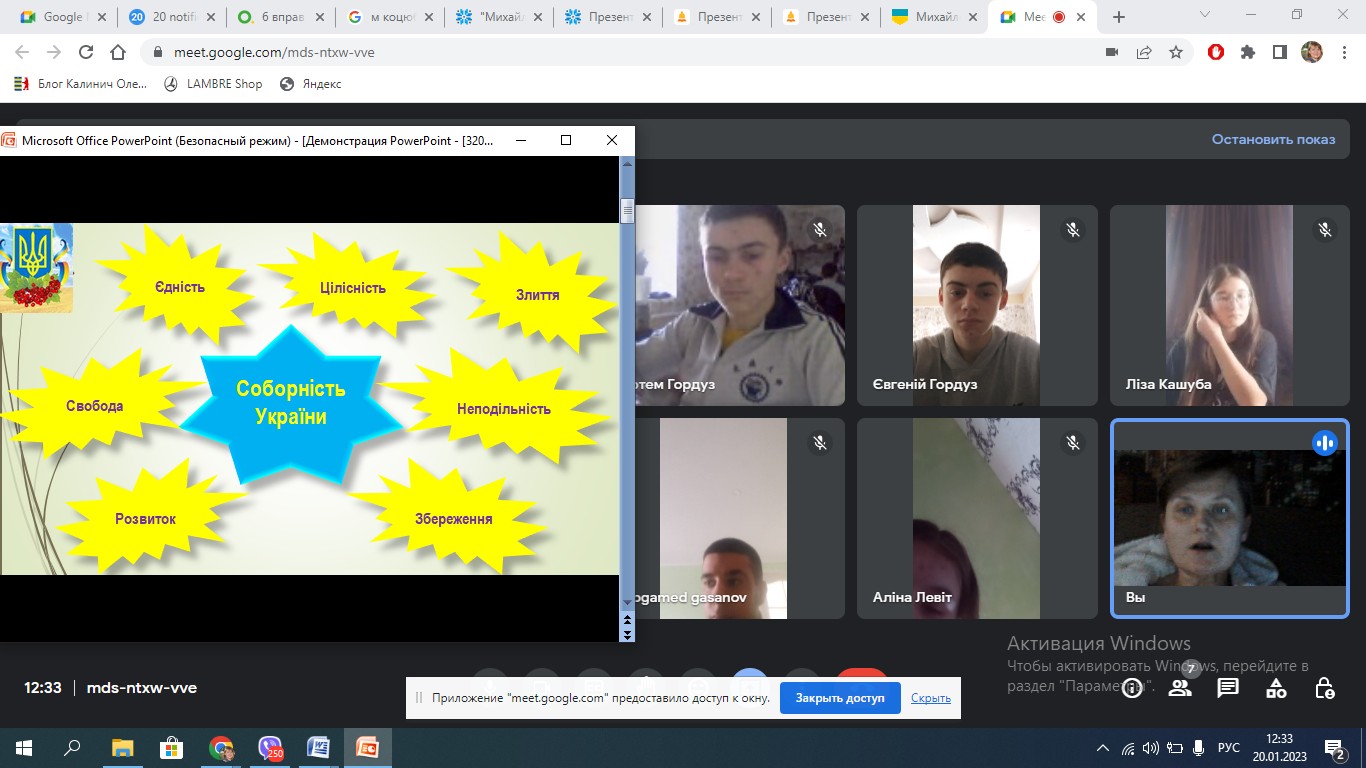Go back using Chrome's back arrow
This screenshot has height=768, width=1366.
pyautogui.click(x=22, y=52)
